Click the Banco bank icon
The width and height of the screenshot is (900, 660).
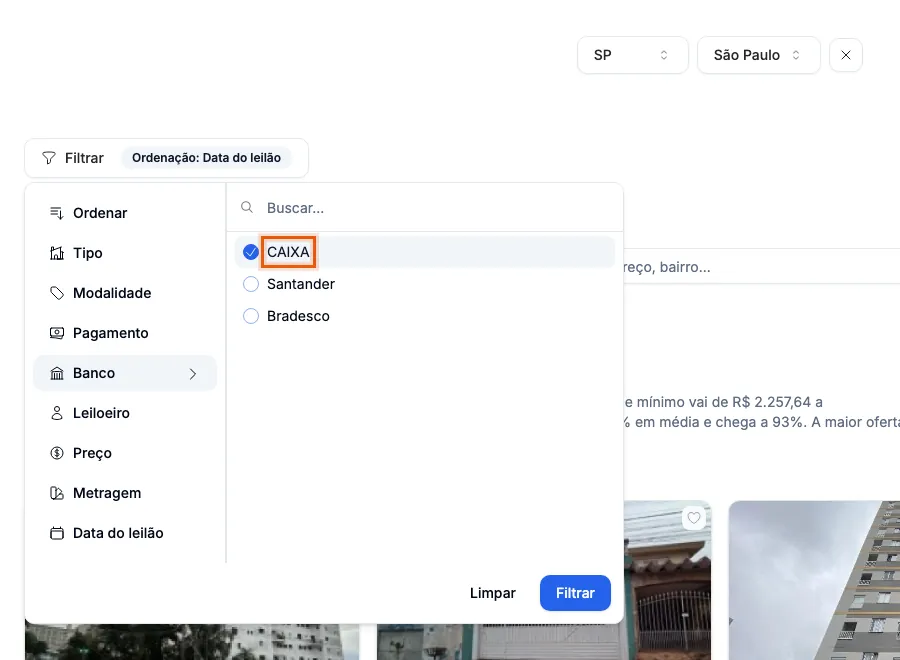pyautogui.click(x=56, y=374)
